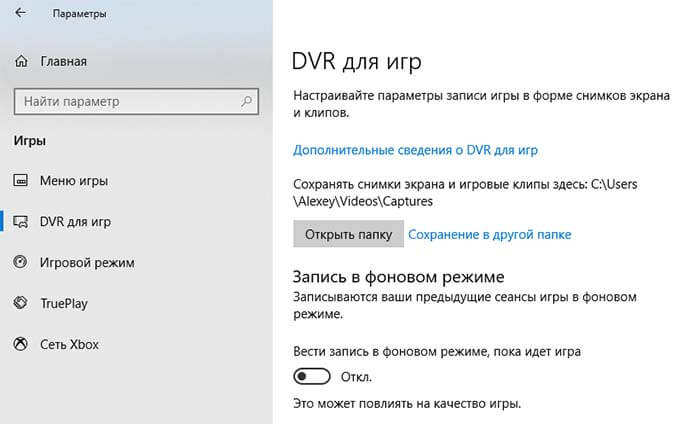This screenshot has height=424, width=700.
Task: Click the DVR для игр page heading
Action: coord(356,61)
